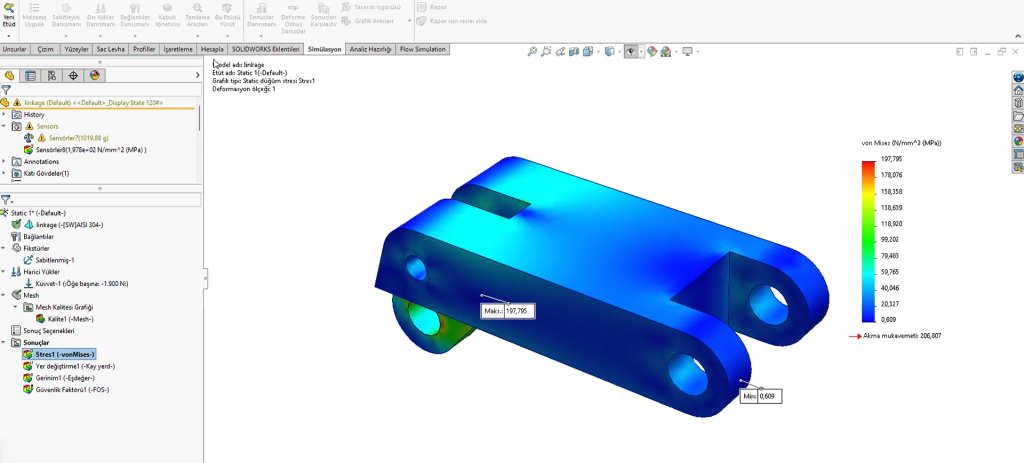Open the DisplayManager color-ball panel icon
Screen dimensions: 1024x463
pyautogui.click(x=94, y=75)
